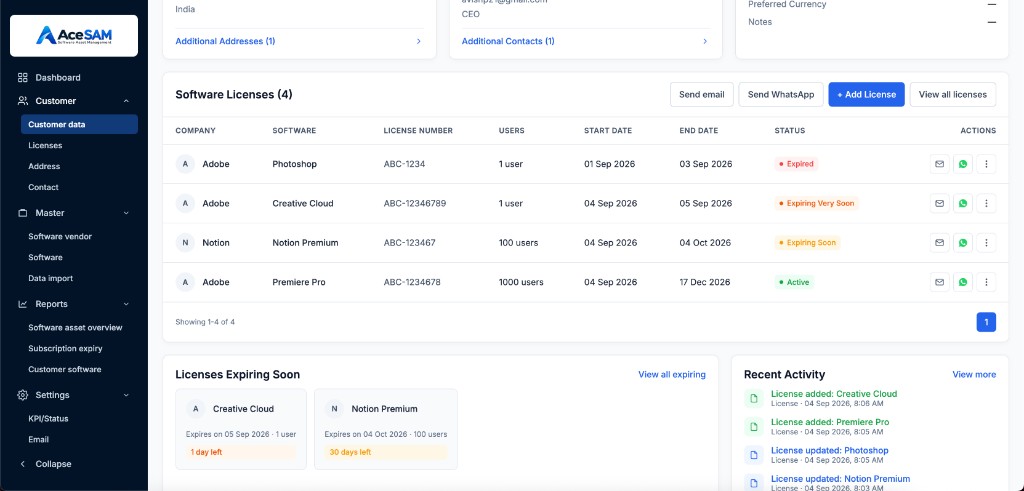The image size is (1024, 491).
Task: Toggle the Master section chevron
Action: point(126,213)
